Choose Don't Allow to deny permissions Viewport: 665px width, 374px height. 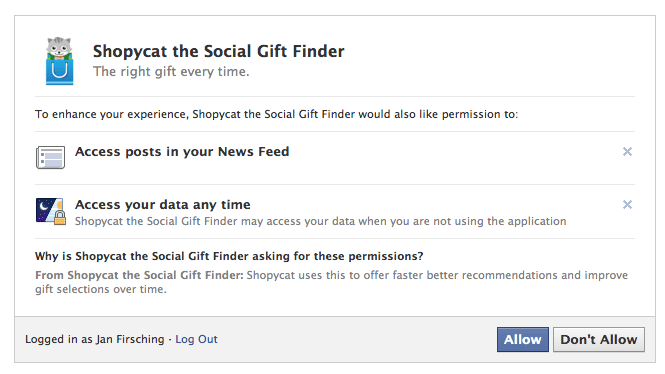click(x=599, y=339)
